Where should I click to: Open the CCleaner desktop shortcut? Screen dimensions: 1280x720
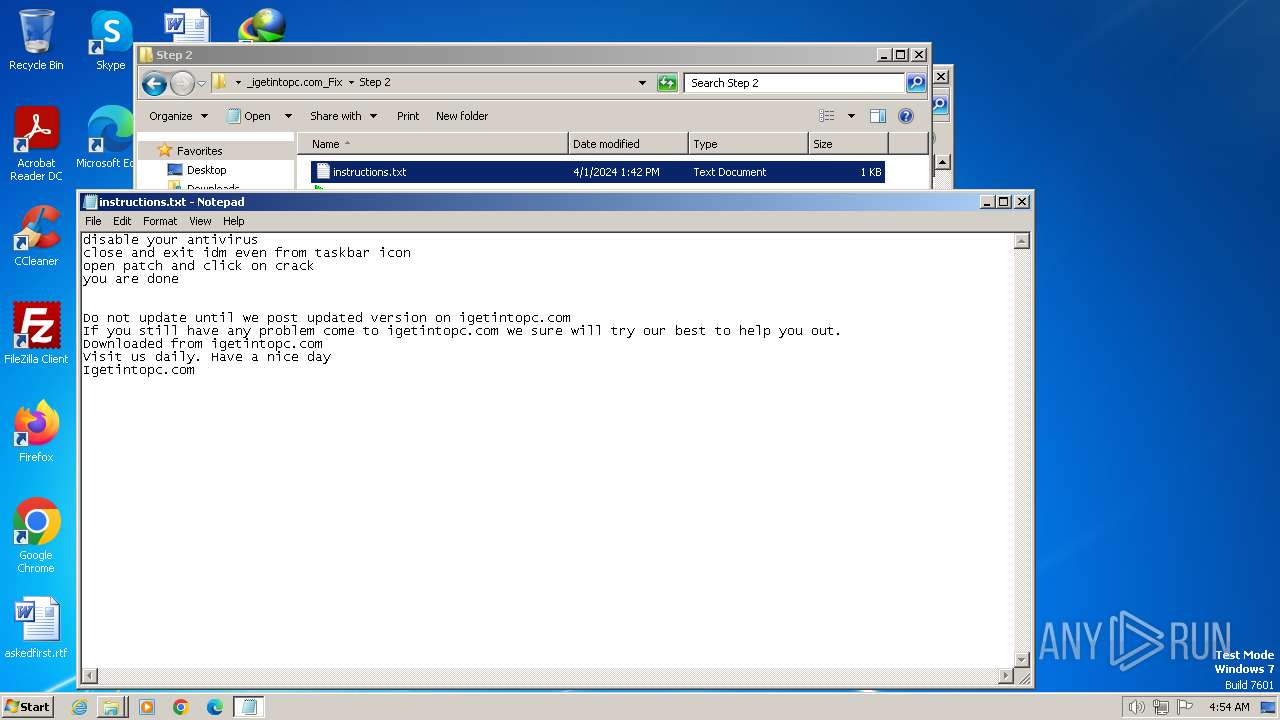(x=36, y=236)
